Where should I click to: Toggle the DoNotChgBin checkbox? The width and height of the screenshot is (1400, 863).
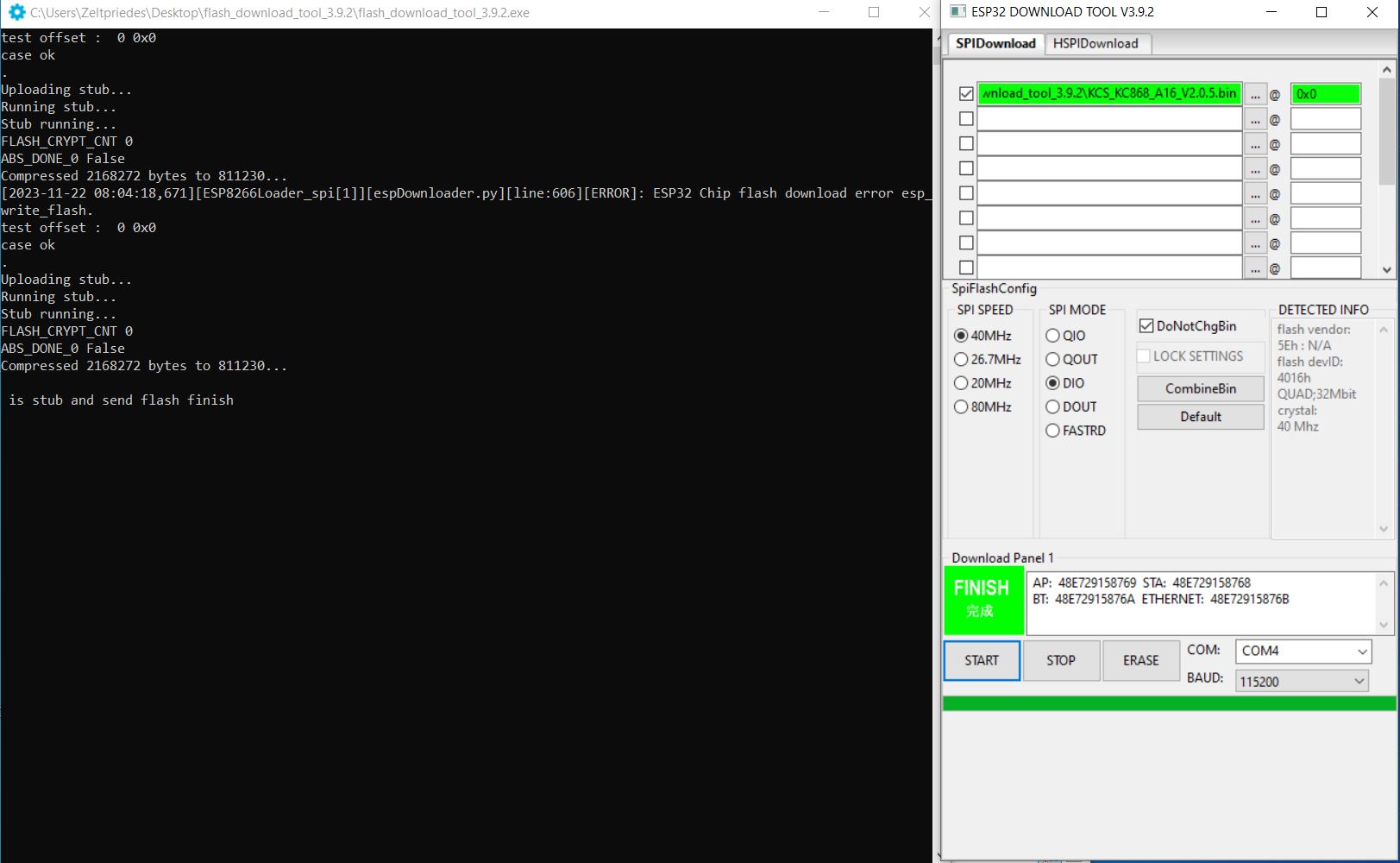(1146, 326)
